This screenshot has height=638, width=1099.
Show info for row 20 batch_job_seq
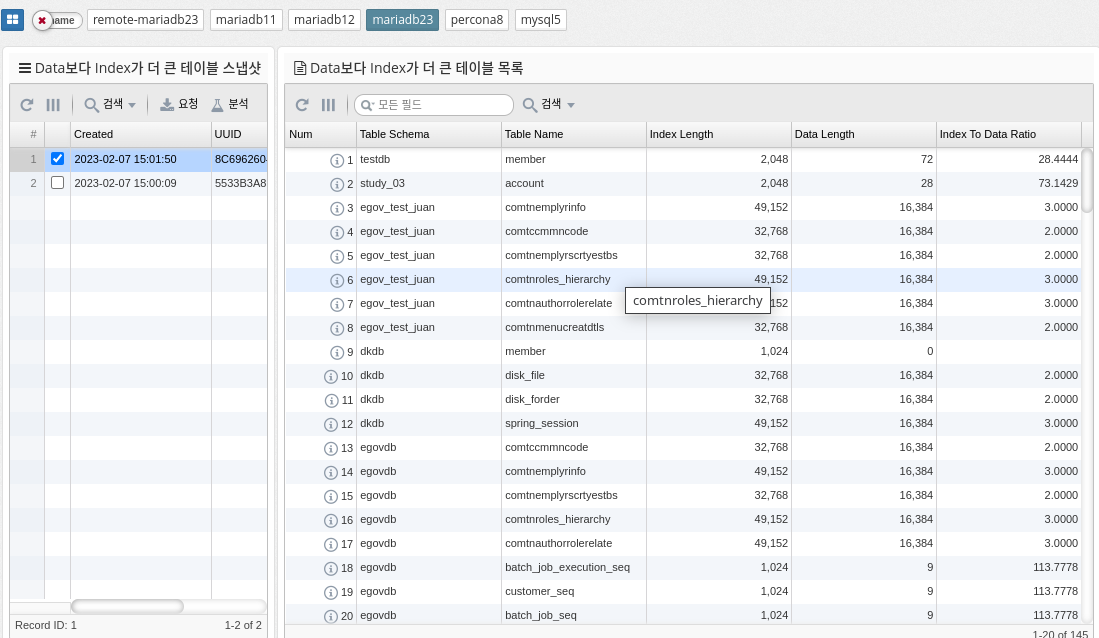[x=331, y=616]
